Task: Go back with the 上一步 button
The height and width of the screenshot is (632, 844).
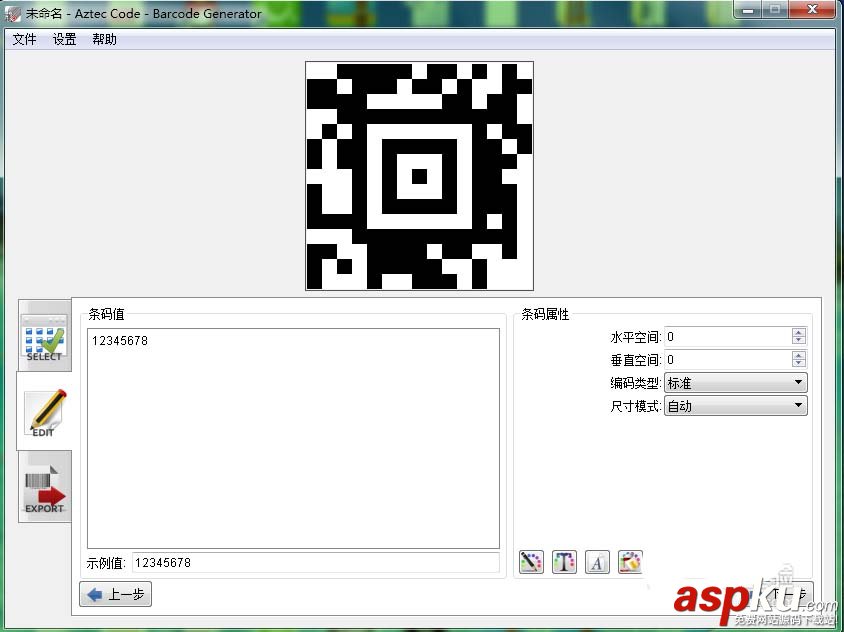Action: (x=115, y=594)
